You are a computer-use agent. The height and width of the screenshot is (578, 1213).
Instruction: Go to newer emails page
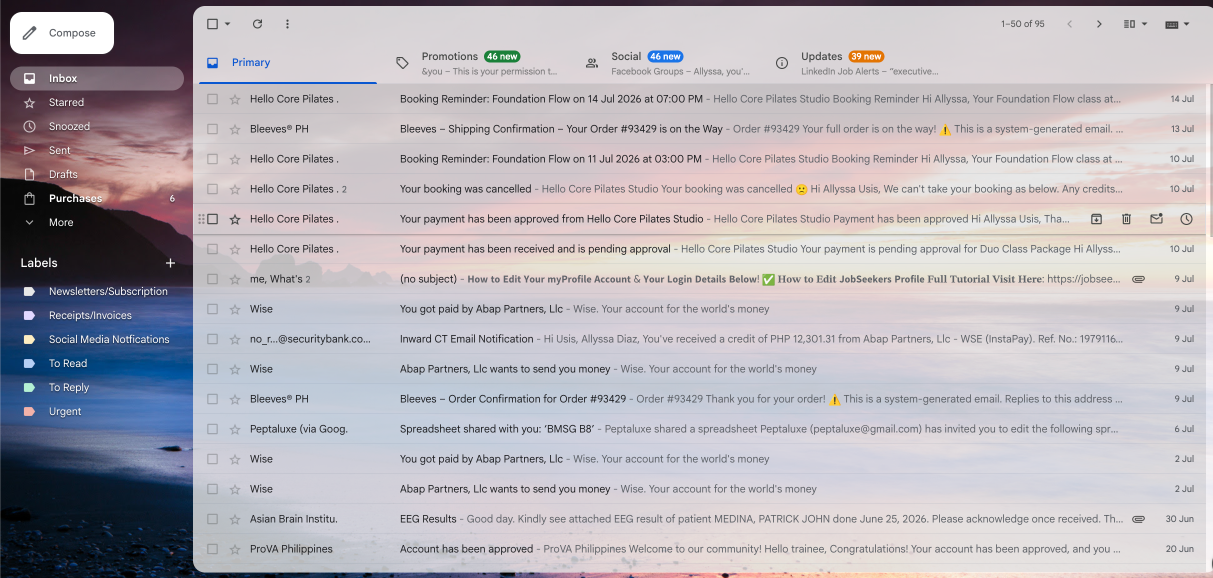click(1069, 24)
